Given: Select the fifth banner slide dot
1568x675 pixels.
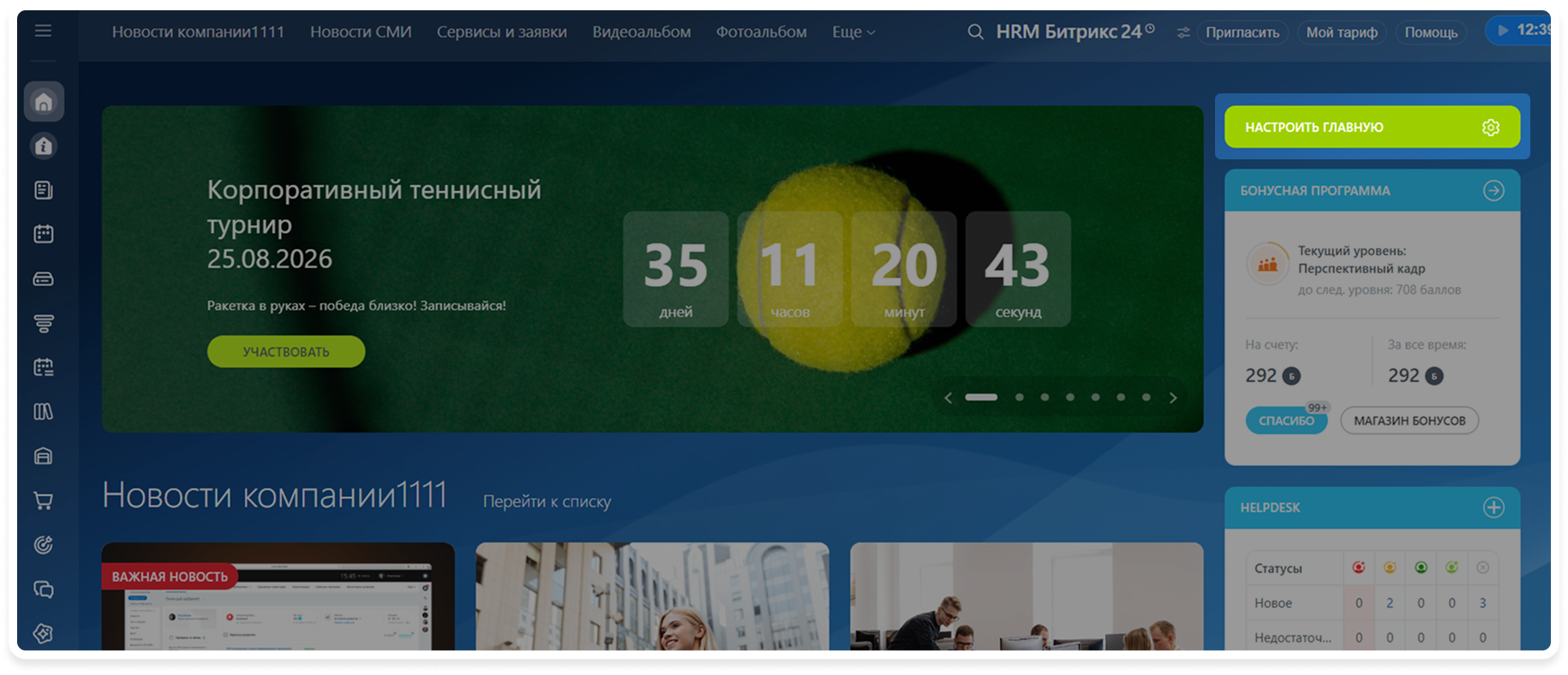Looking at the screenshot, I should coord(1095,397).
